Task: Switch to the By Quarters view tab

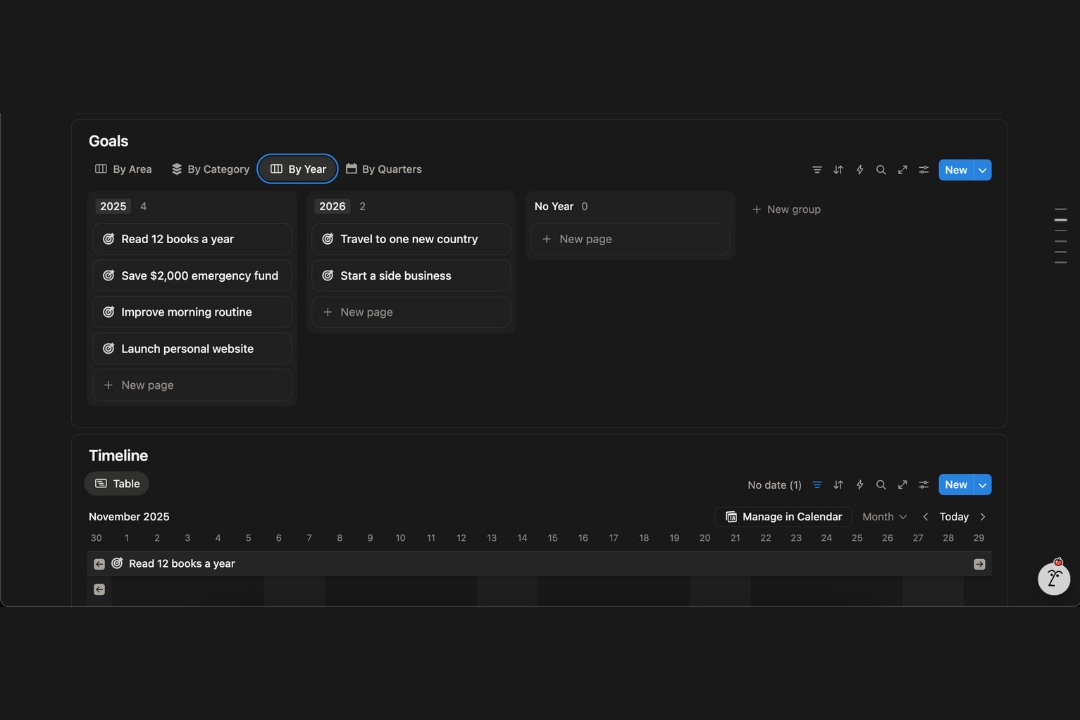Action: tap(383, 170)
